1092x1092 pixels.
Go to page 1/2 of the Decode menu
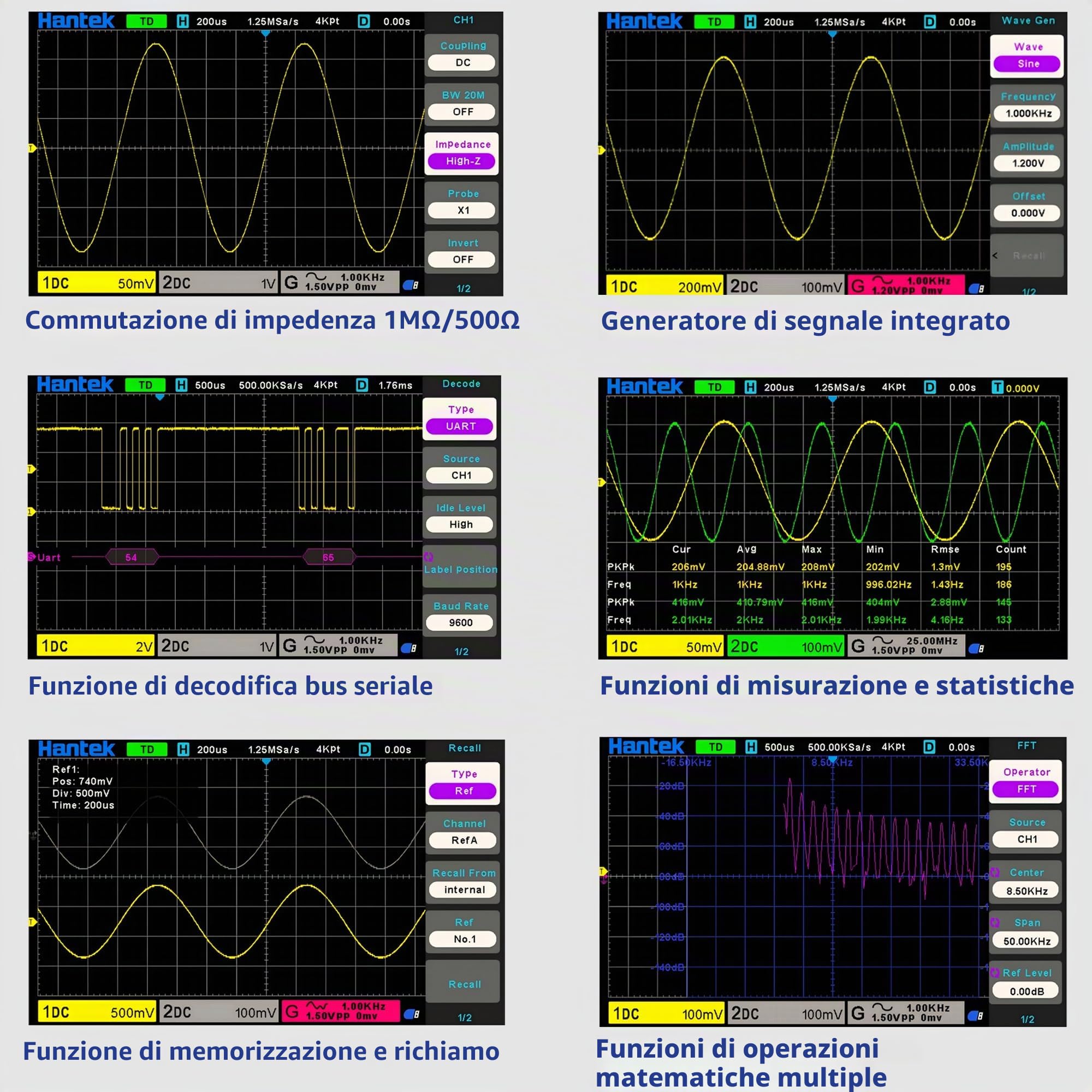tap(461, 652)
